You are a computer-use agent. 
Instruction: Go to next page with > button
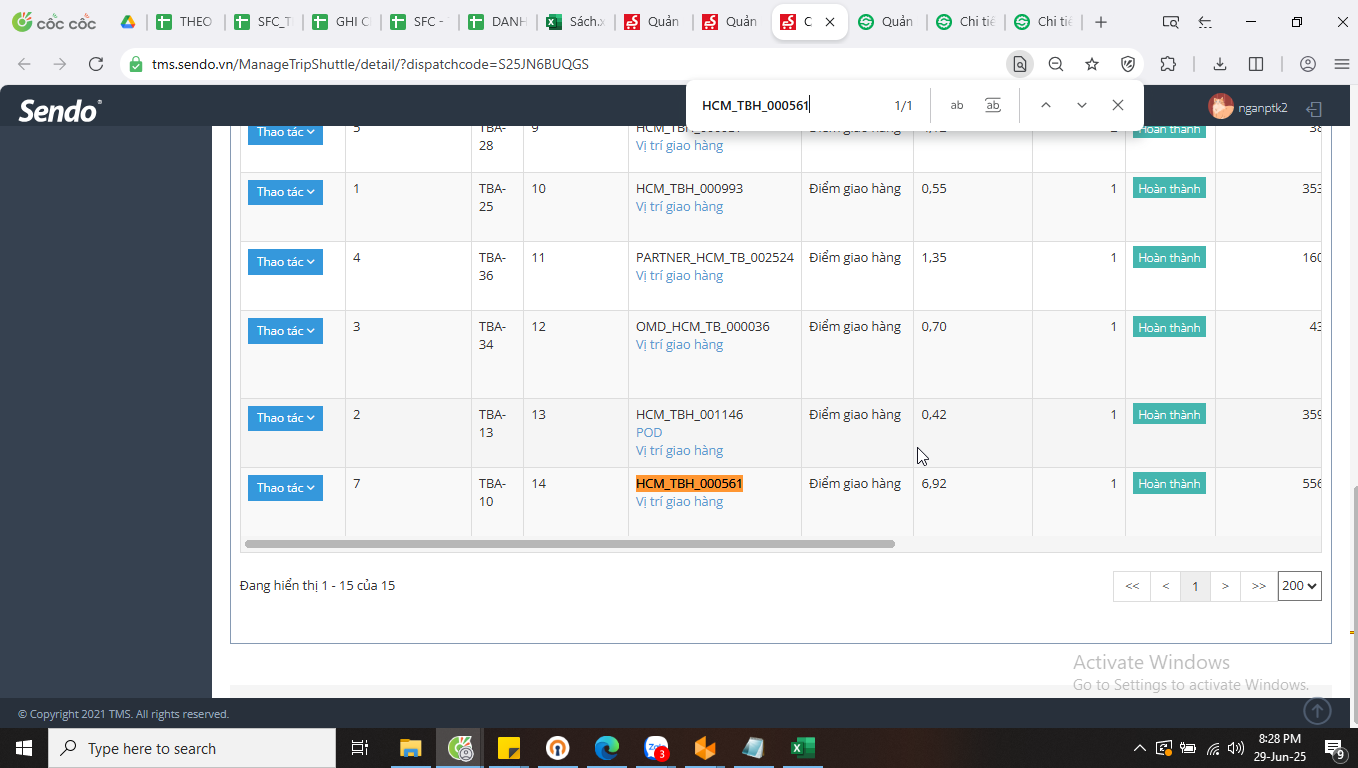click(x=1225, y=586)
